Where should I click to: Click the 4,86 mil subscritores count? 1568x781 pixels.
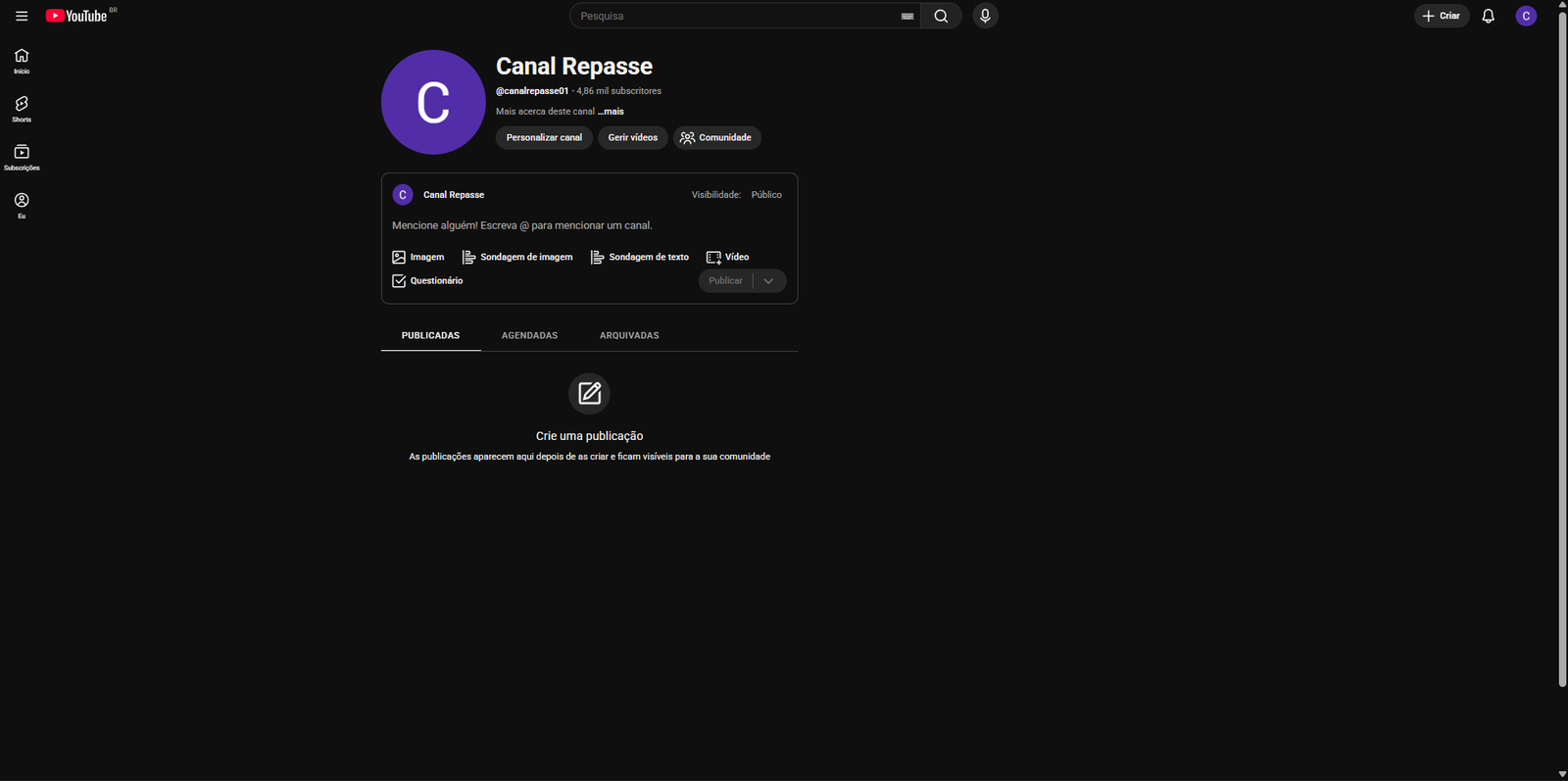point(619,91)
